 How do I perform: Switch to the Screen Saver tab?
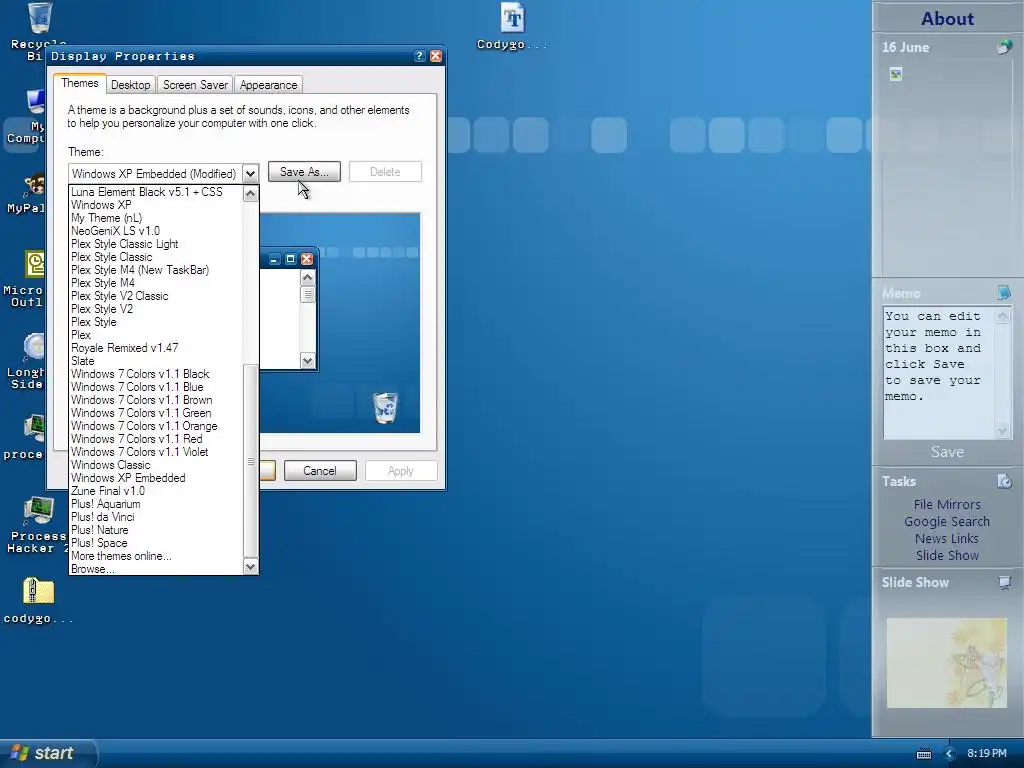pos(195,85)
